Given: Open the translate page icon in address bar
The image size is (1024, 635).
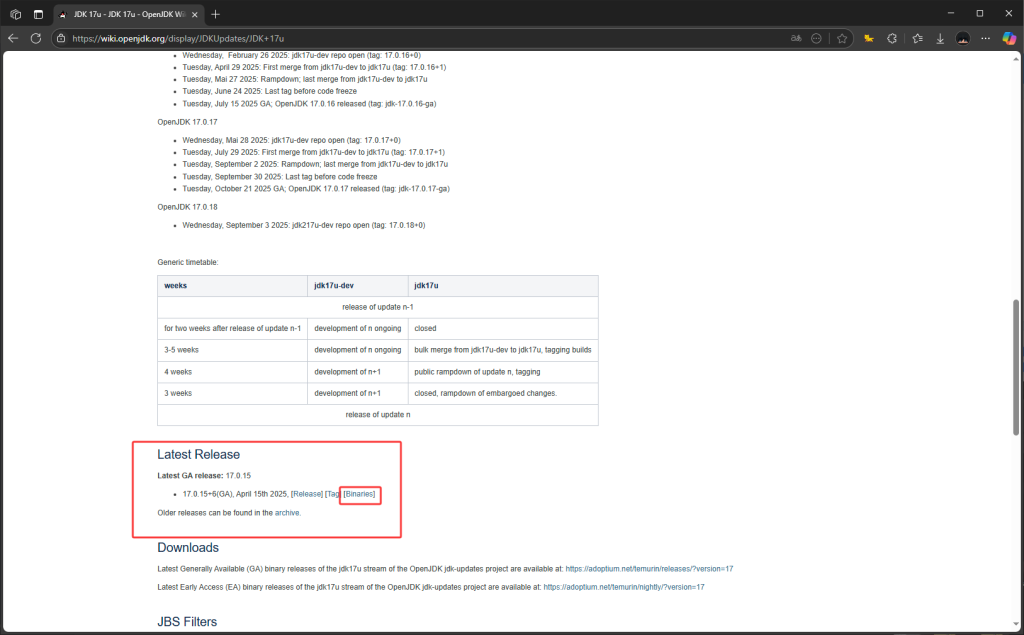Looking at the screenshot, I should coord(795,39).
